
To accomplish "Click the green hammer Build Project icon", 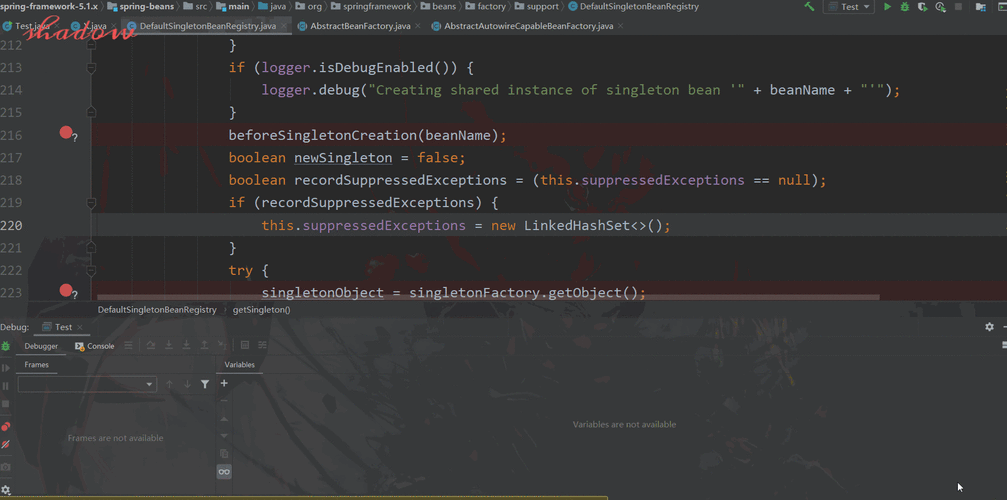I will (x=809, y=6).
